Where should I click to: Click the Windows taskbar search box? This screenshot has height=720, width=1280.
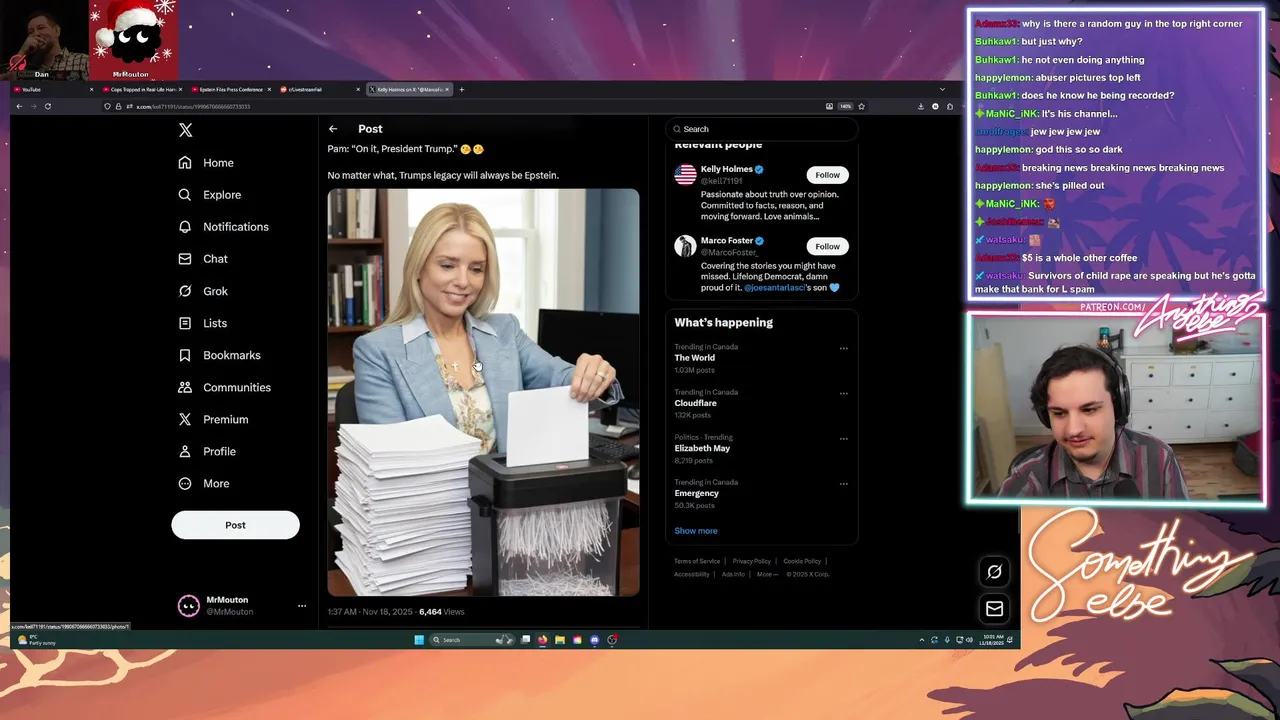(x=470, y=640)
